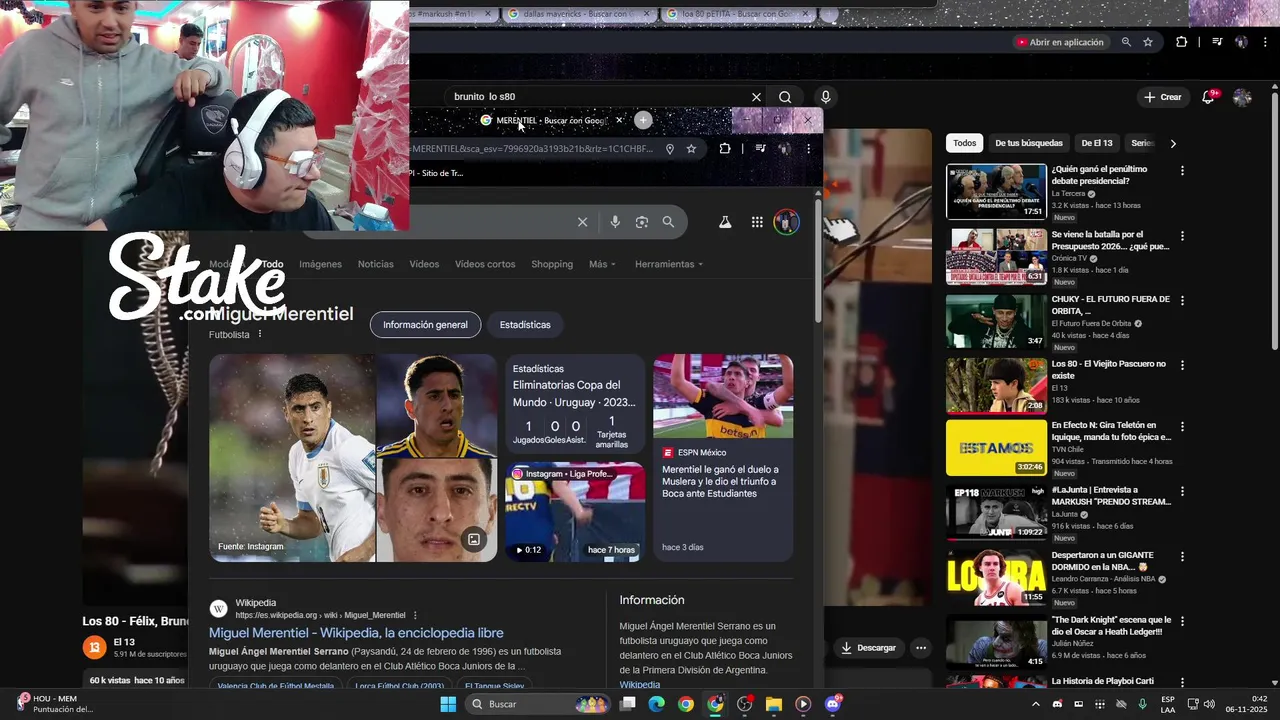Viewport: 1280px width, 720px height.
Task: Clear the YouTube search box text
Action: pos(756,97)
